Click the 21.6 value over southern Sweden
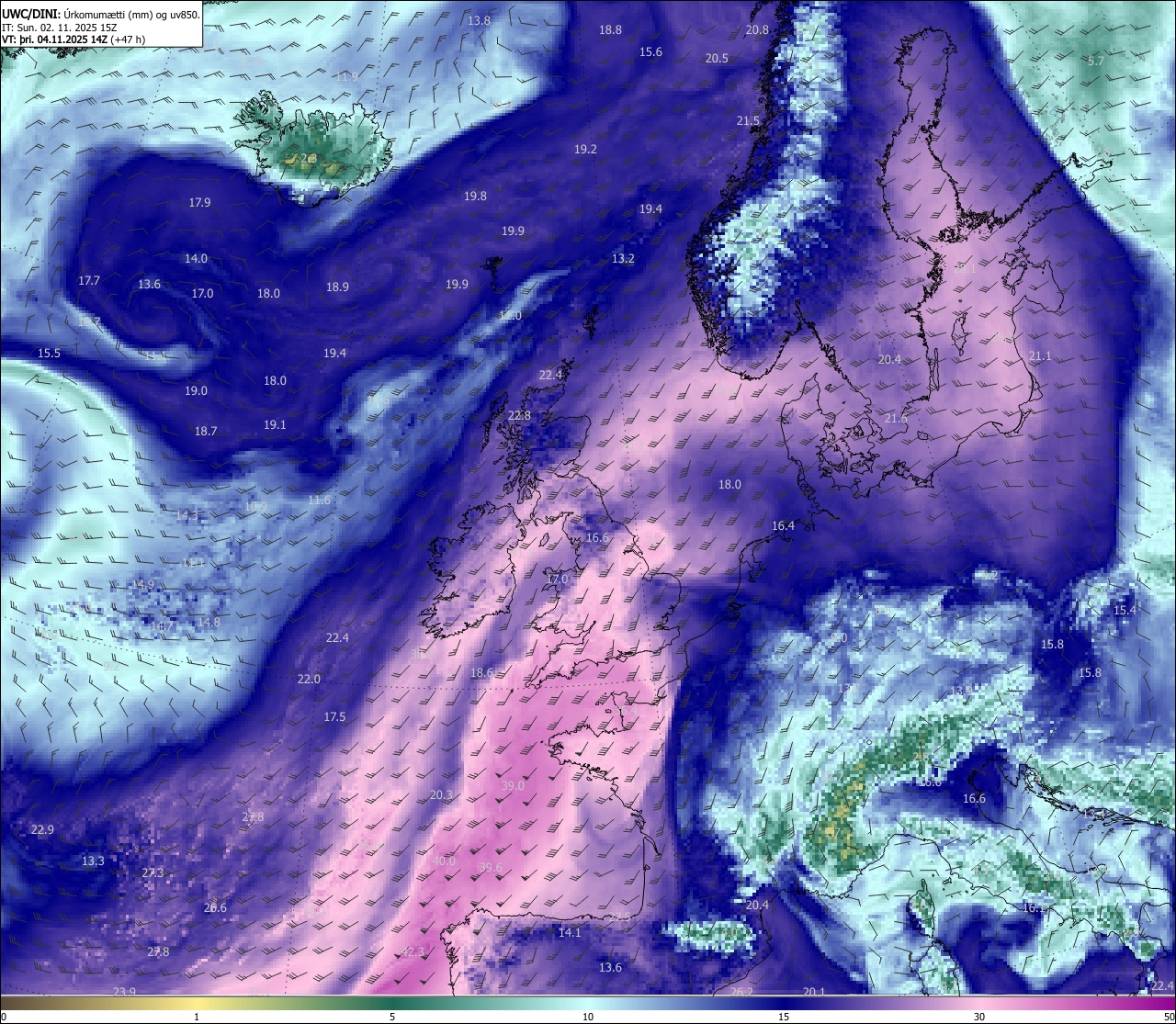Screen dimensions: 1176x1024 (896, 418)
